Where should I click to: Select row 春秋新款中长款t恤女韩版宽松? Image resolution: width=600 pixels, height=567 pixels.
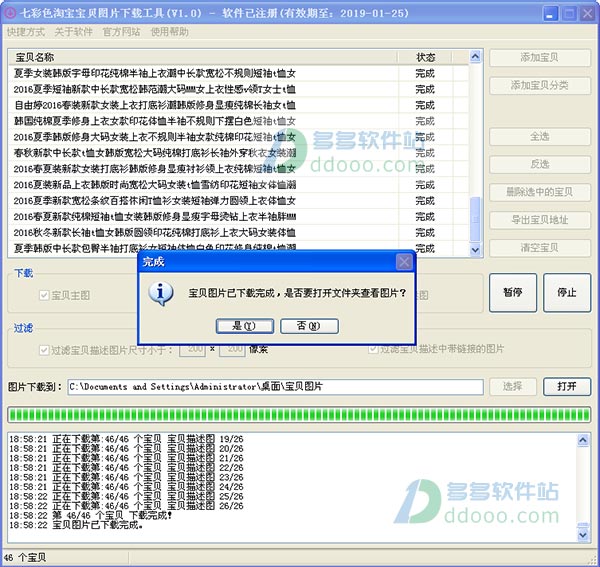238,153
